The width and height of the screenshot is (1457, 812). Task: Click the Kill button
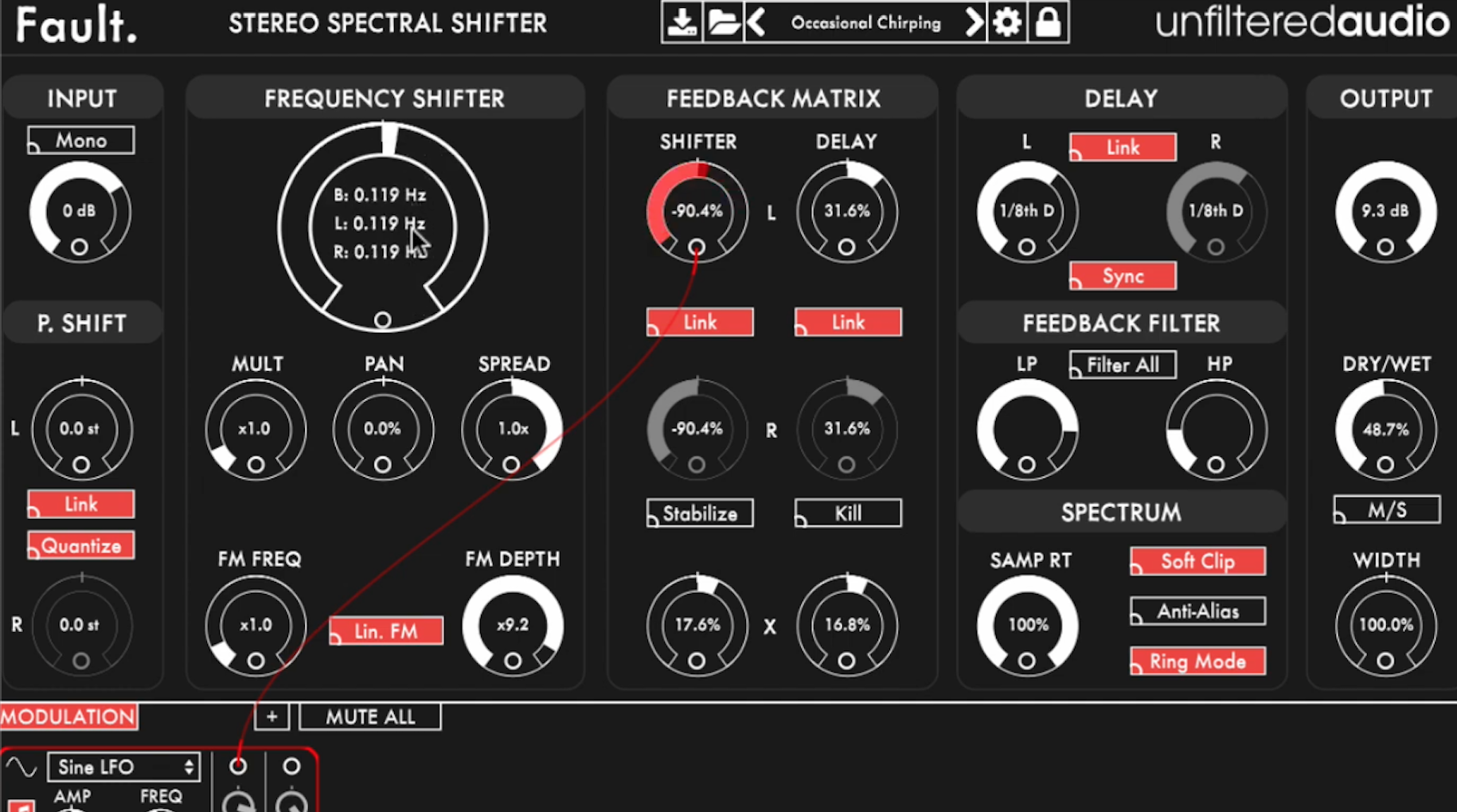click(848, 513)
